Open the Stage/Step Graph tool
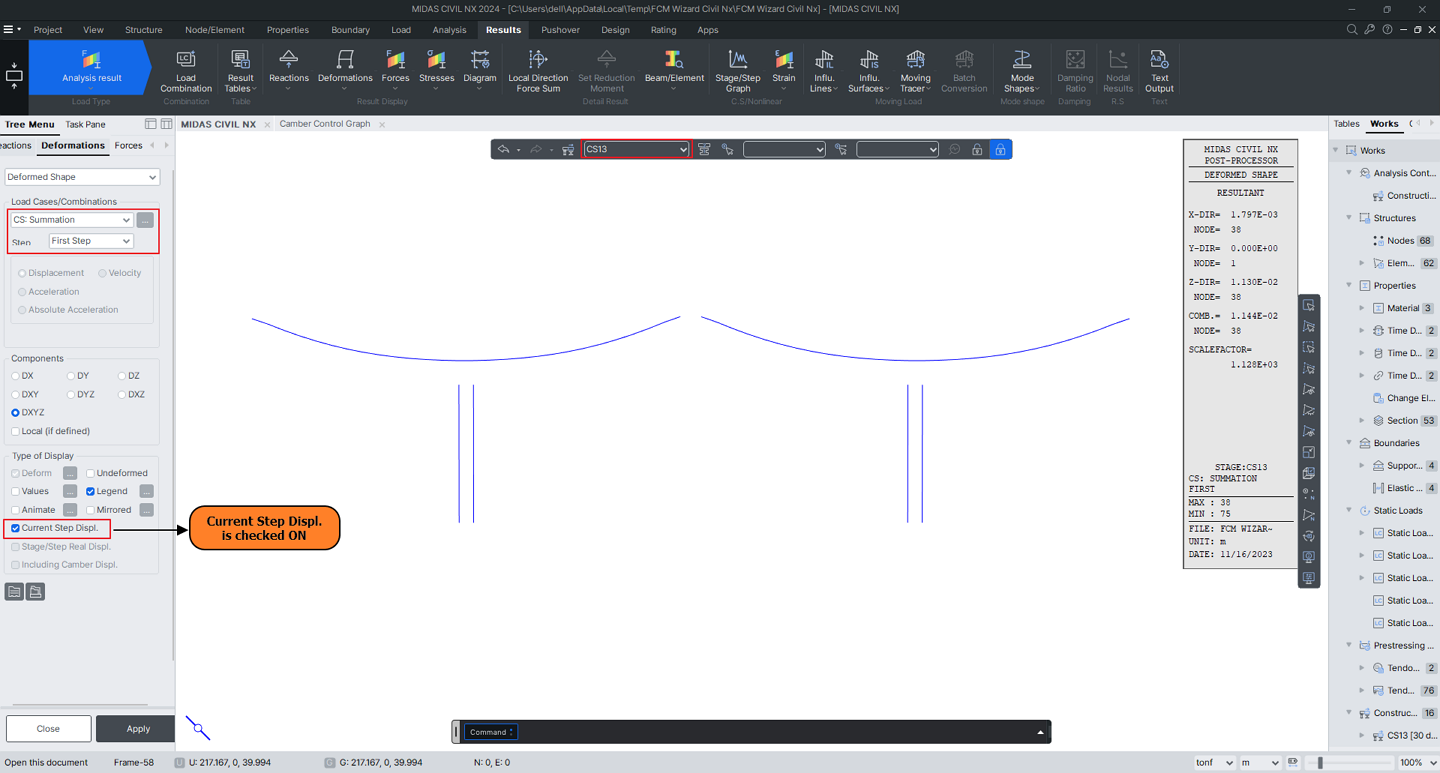This screenshot has width=1440, height=773. tap(738, 72)
